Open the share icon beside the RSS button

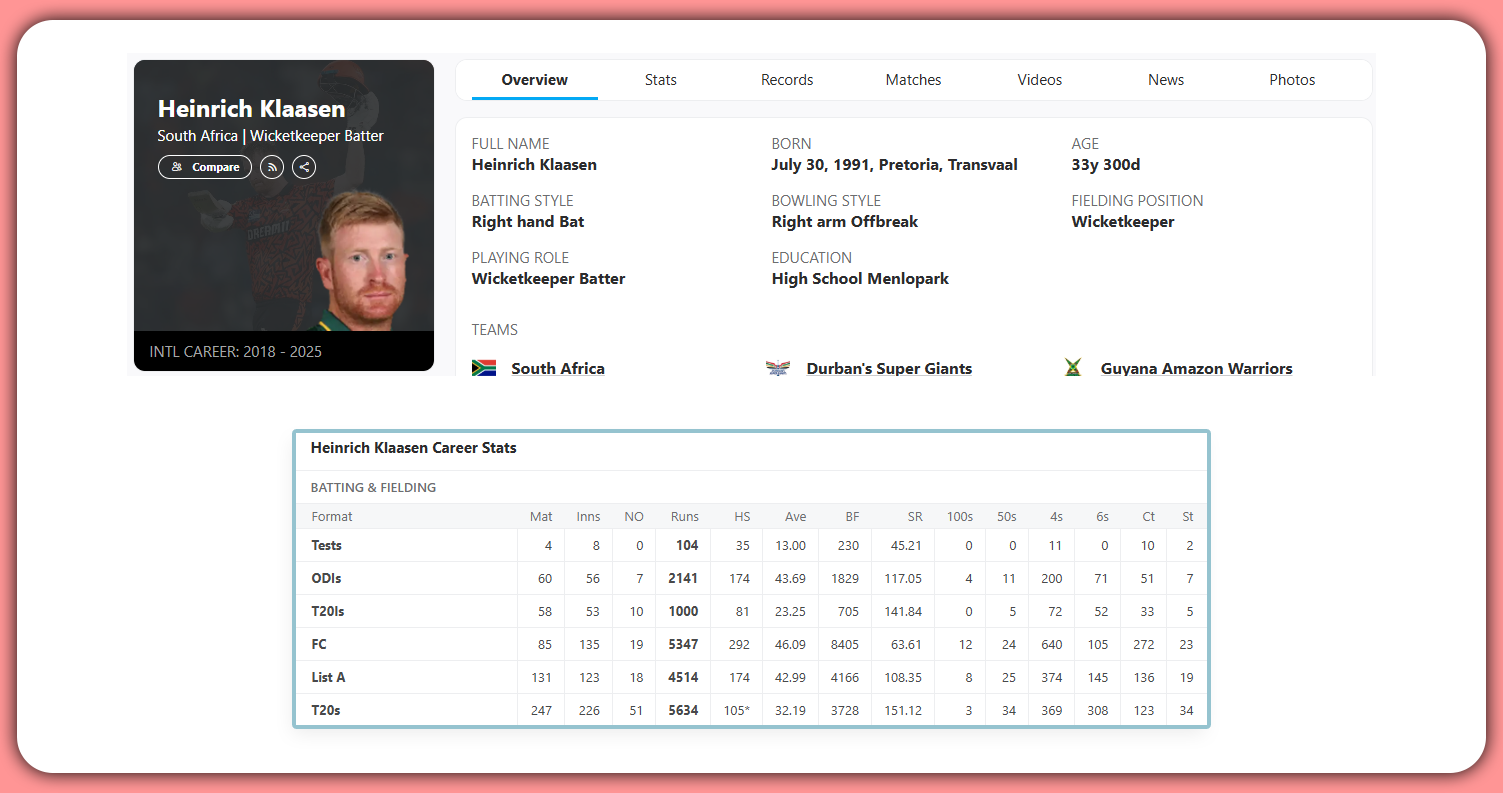[x=303, y=167]
